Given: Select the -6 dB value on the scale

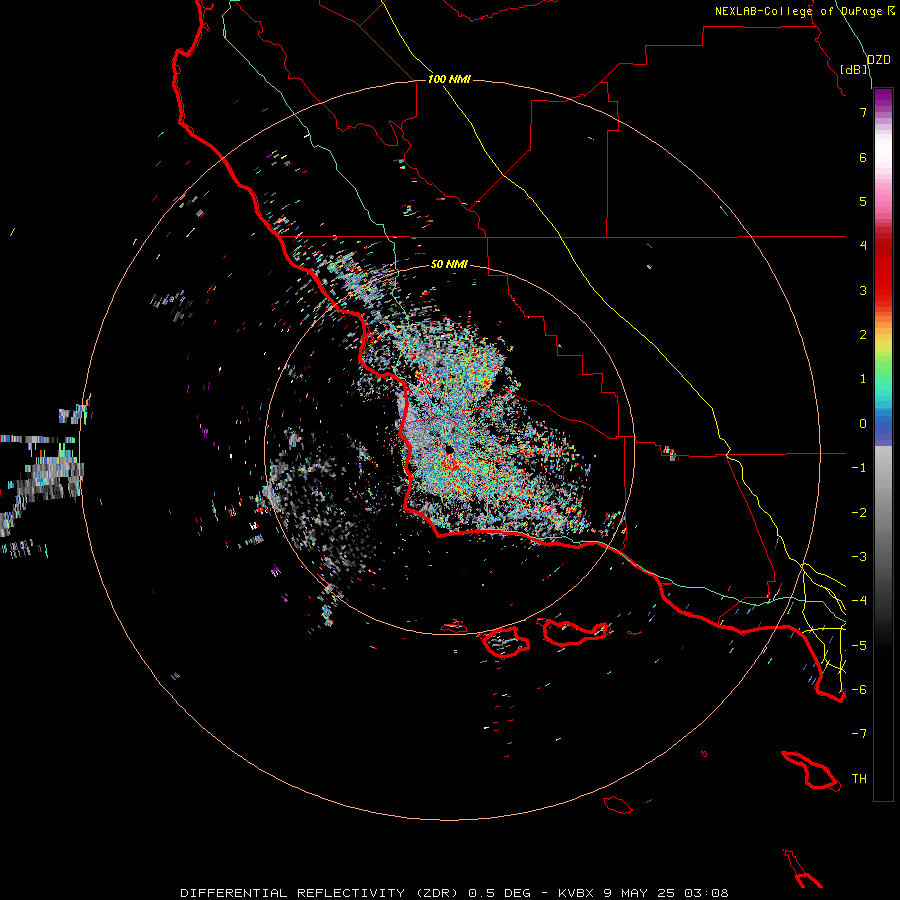Looking at the screenshot, I should coord(859,690).
